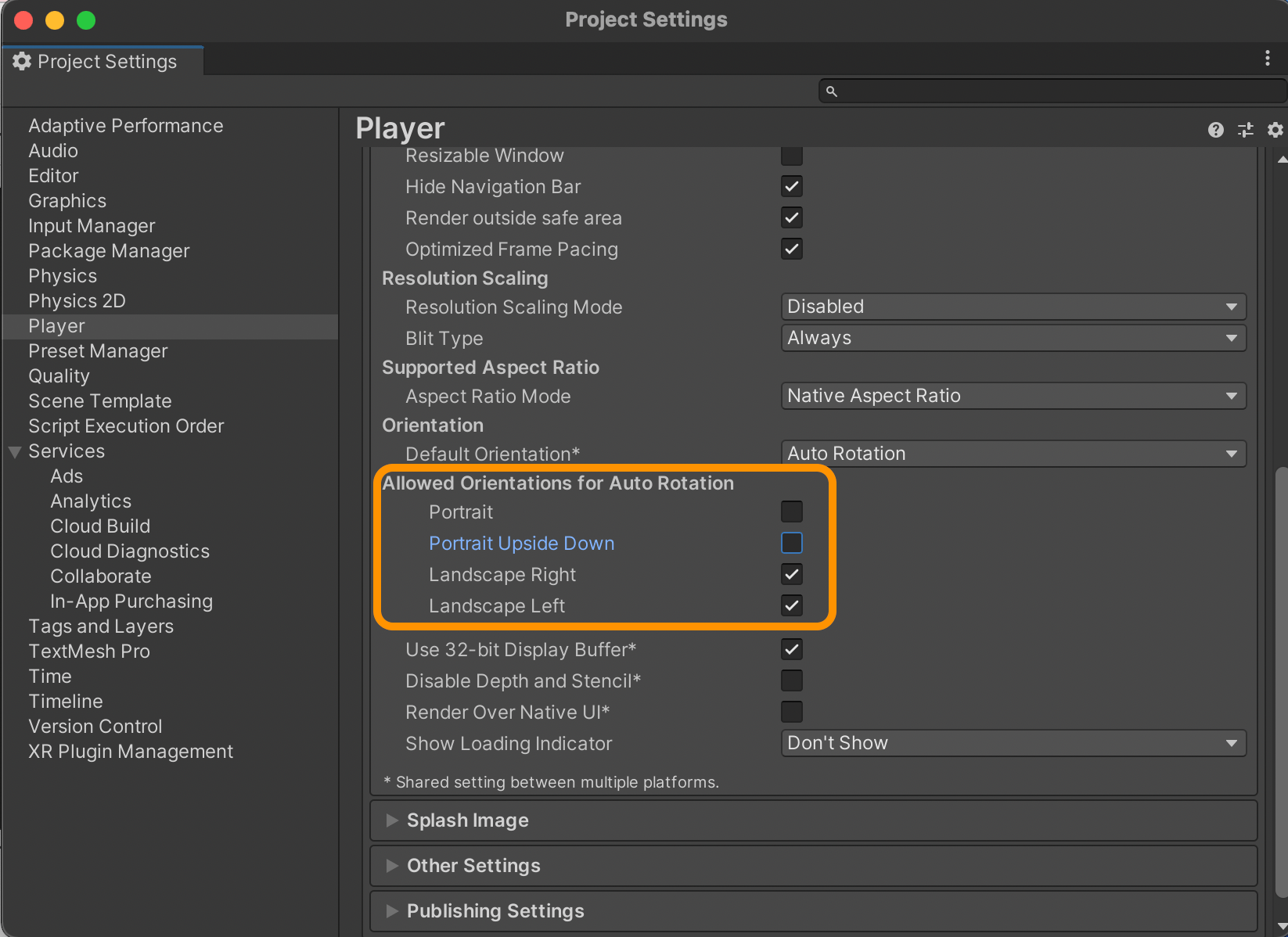Toggle Use 32-bit Display Buffer off
The width and height of the screenshot is (1288, 937).
click(x=791, y=649)
